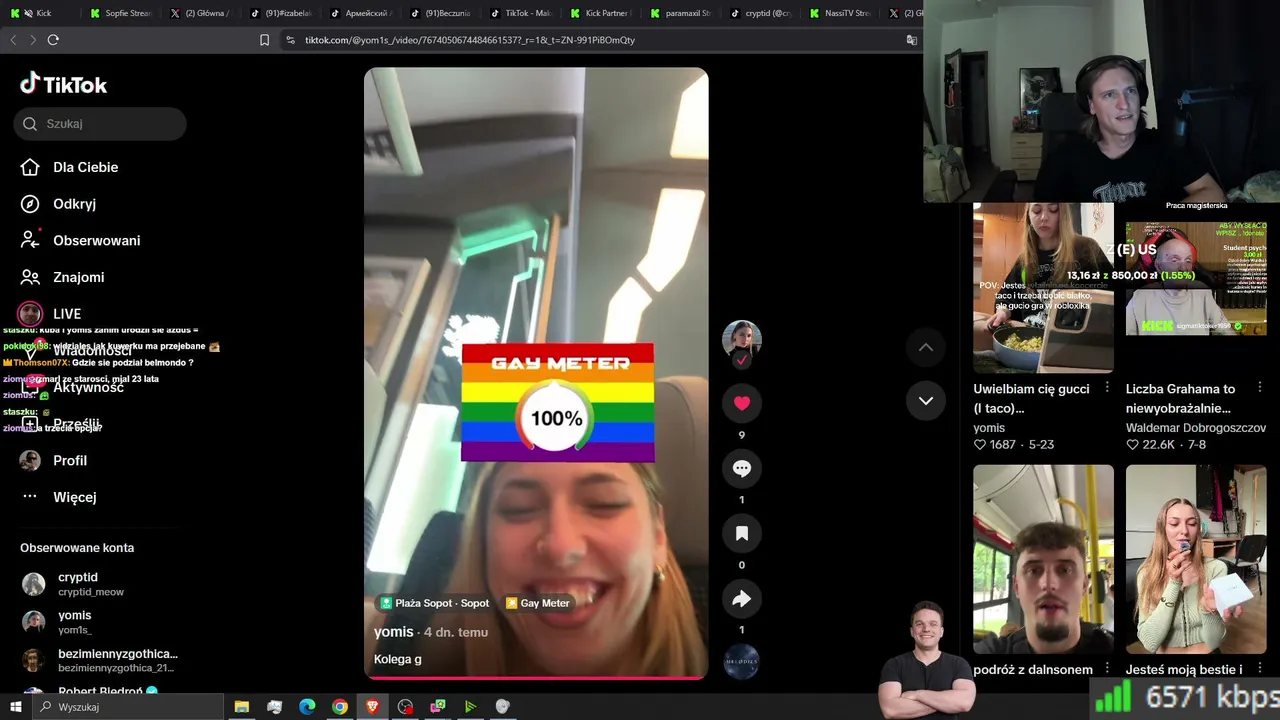Open options for Jesteś moją bestie video
Screen dimensions: 1280x720
1259,669
